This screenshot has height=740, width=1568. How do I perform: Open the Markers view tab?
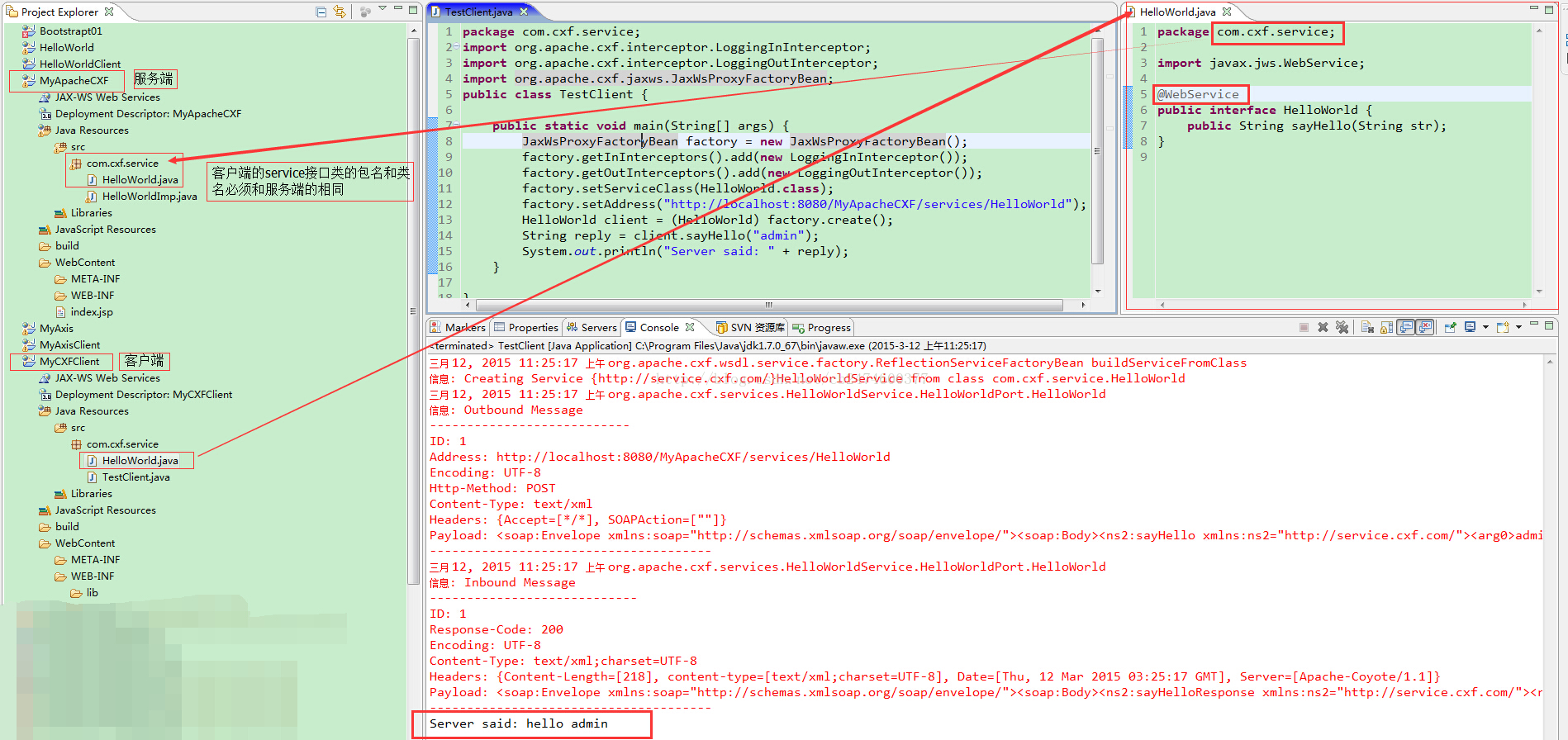click(458, 328)
